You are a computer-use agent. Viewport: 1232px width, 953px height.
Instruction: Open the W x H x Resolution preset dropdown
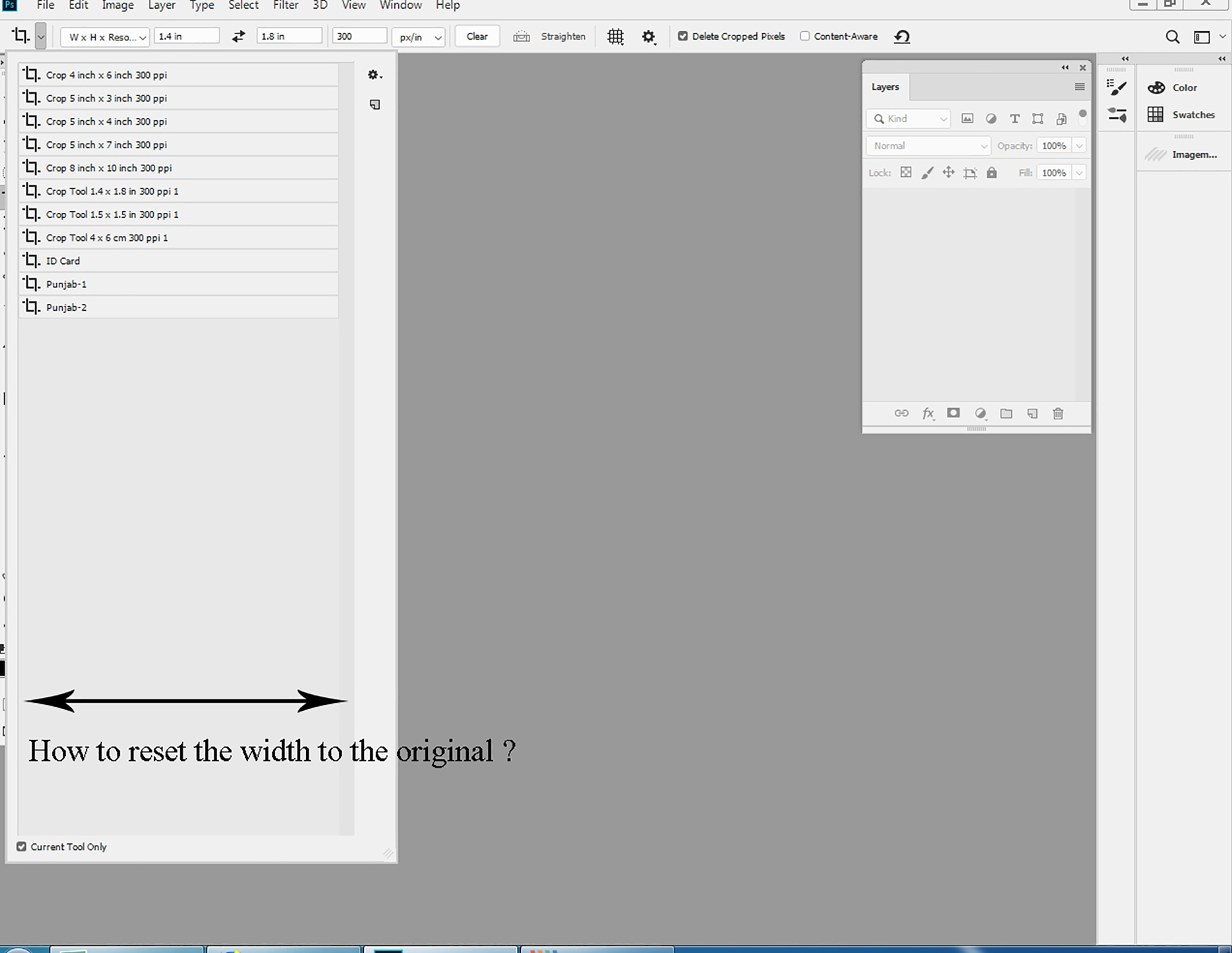(x=104, y=37)
